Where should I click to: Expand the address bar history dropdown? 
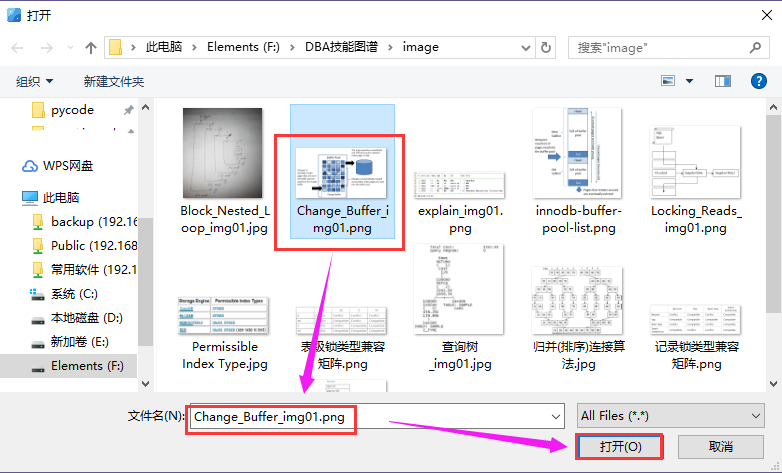[524, 47]
